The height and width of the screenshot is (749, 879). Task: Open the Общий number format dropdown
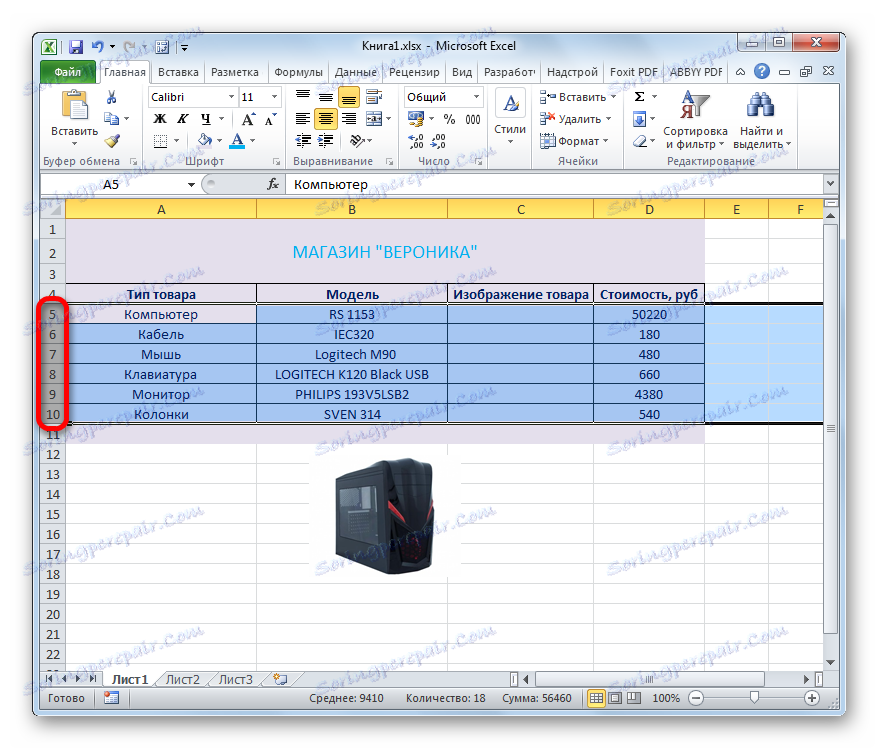(x=476, y=97)
